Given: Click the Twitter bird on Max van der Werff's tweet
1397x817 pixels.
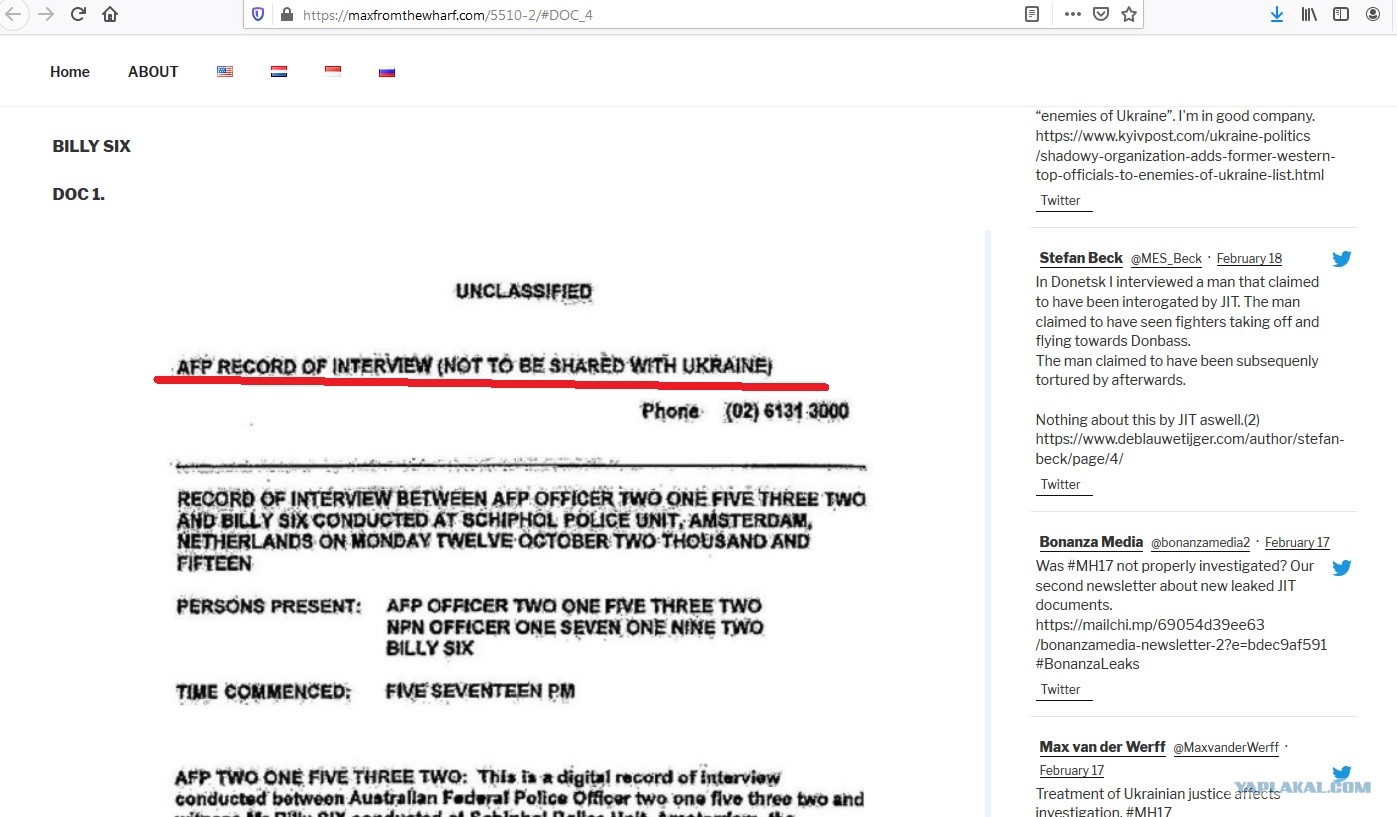Looking at the screenshot, I should coord(1342,773).
